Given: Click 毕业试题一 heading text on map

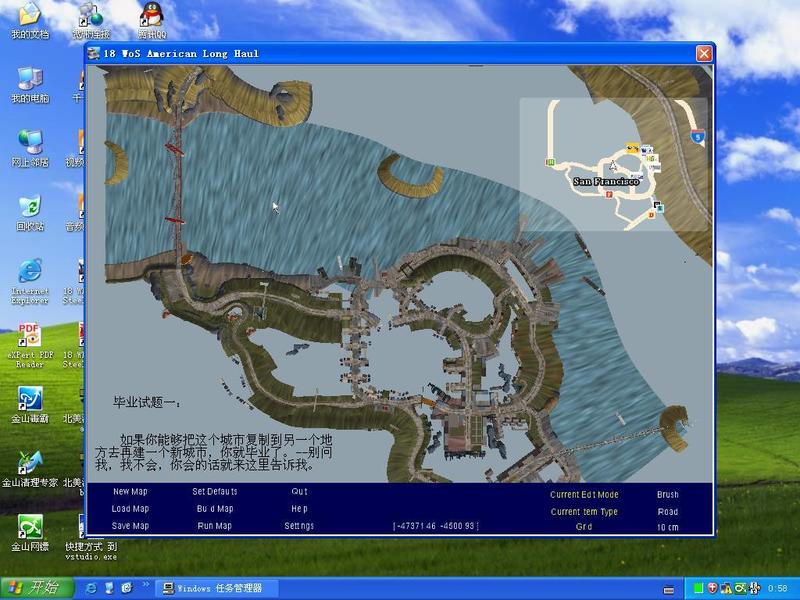Looking at the screenshot, I should [146, 403].
